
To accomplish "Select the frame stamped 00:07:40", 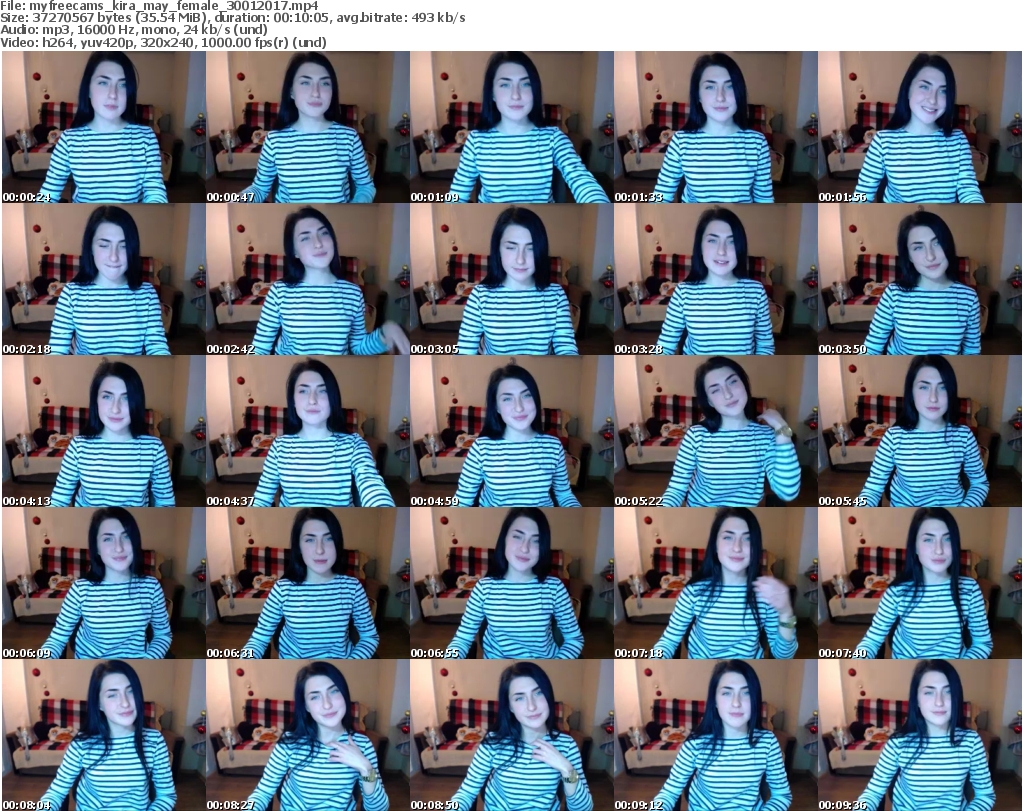I will click(x=920, y=583).
